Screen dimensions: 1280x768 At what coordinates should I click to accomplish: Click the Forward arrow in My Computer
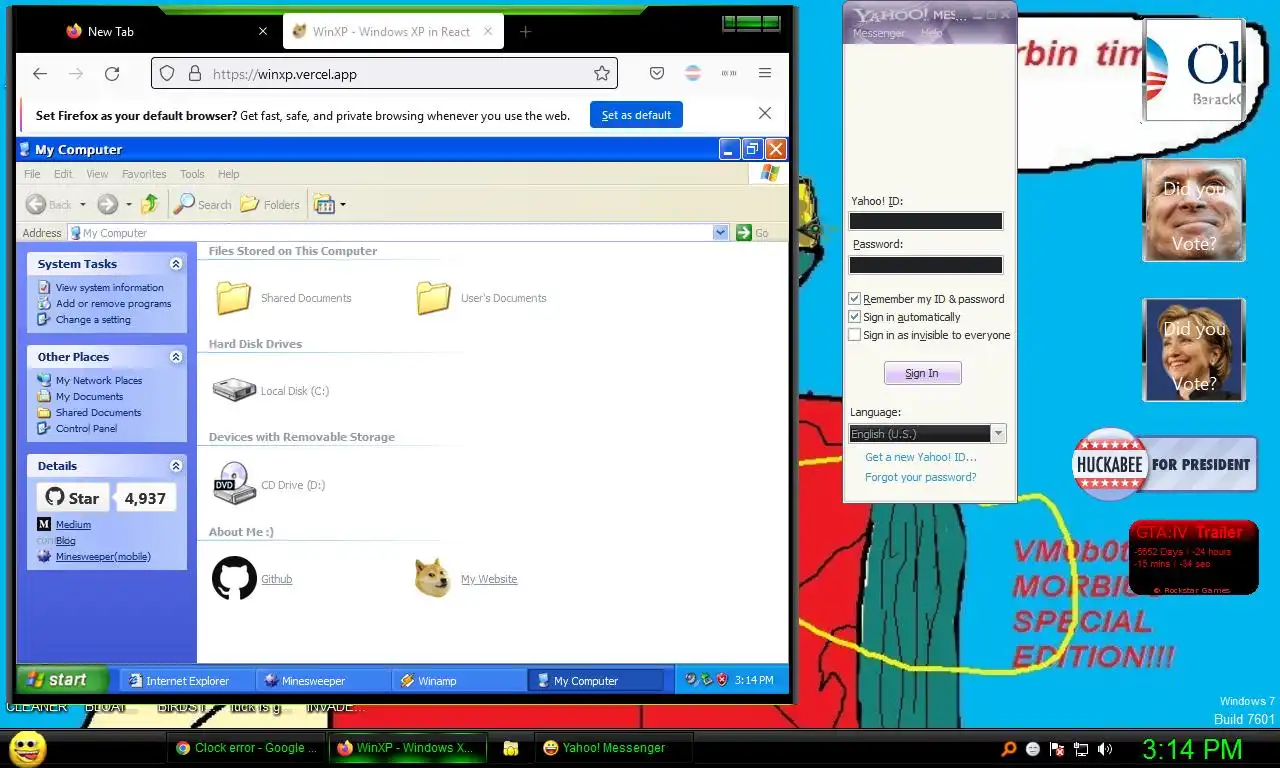click(107, 204)
